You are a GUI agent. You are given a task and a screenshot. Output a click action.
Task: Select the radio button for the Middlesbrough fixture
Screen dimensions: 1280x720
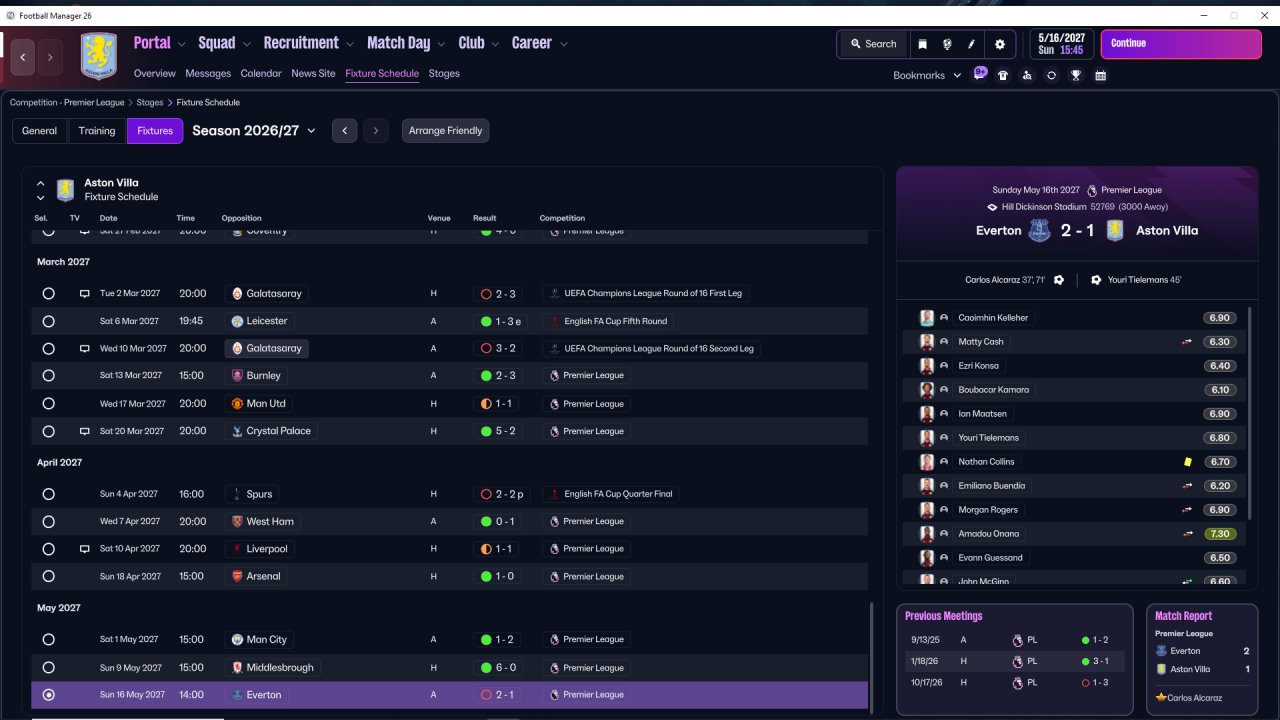[48, 667]
